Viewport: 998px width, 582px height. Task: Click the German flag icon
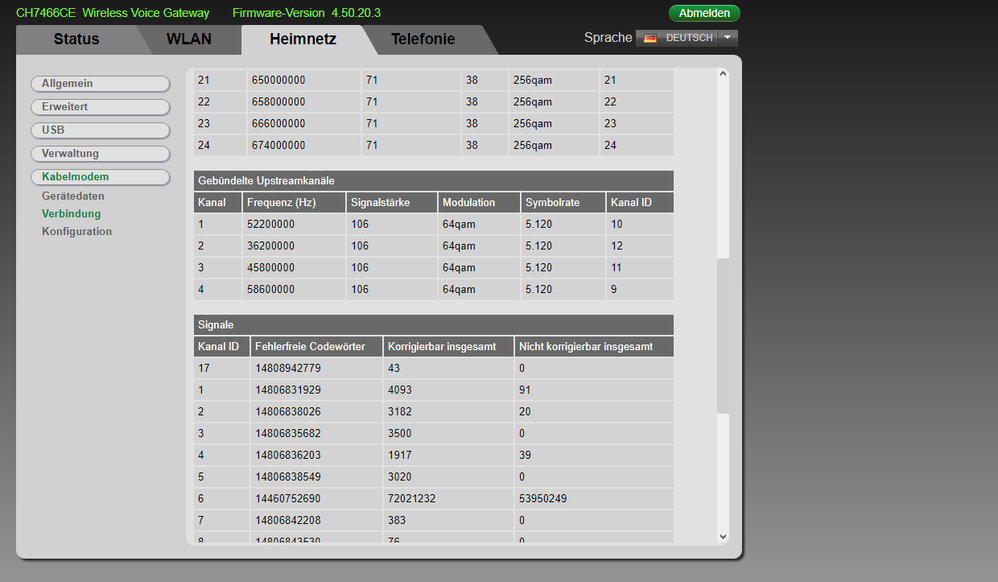(x=650, y=38)
